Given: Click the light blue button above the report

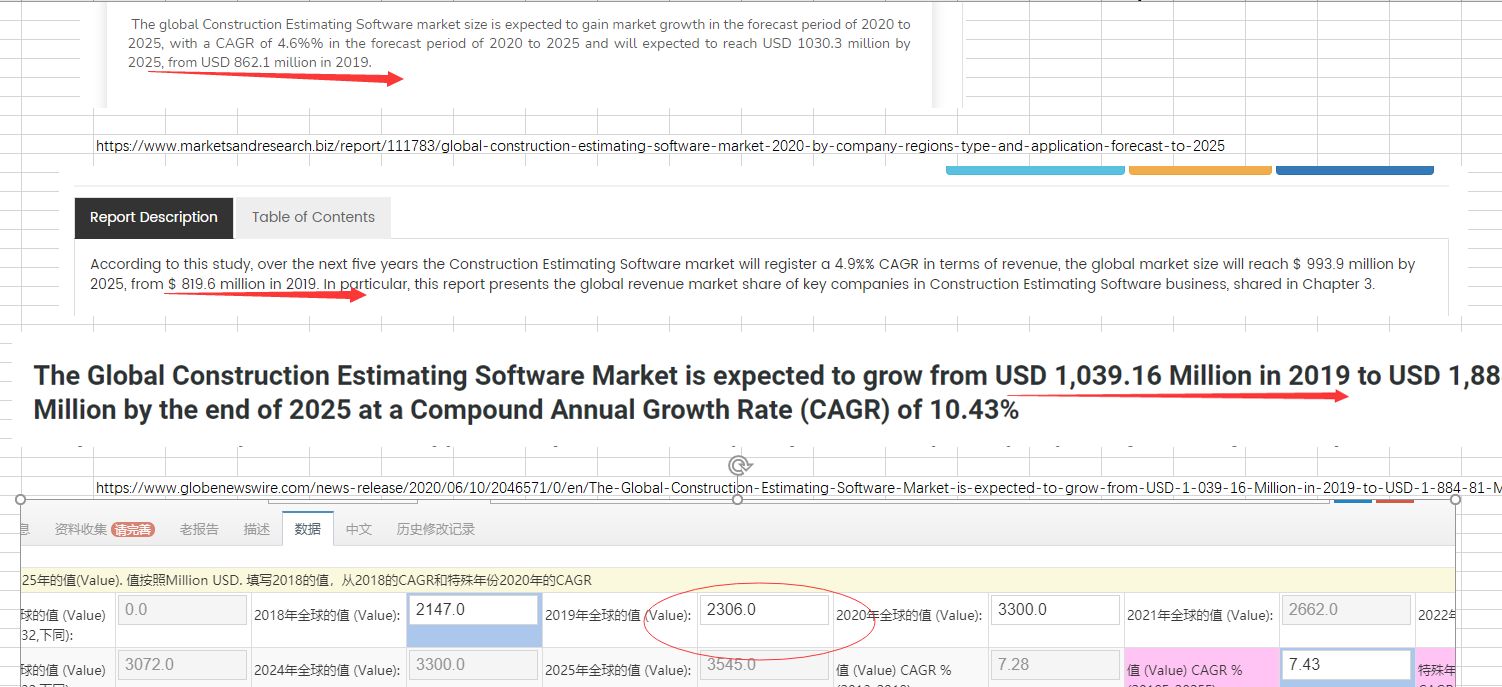Looking at the screenshot, I should click(1035, 170).
